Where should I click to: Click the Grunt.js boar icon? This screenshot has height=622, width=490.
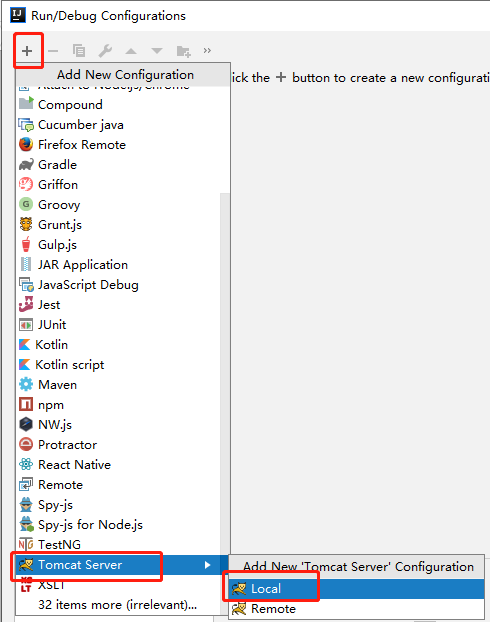pos(26,225)
